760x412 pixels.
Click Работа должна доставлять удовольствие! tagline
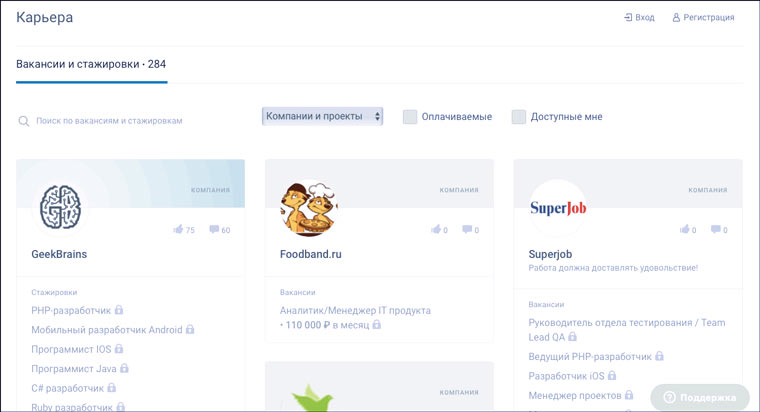613,268
